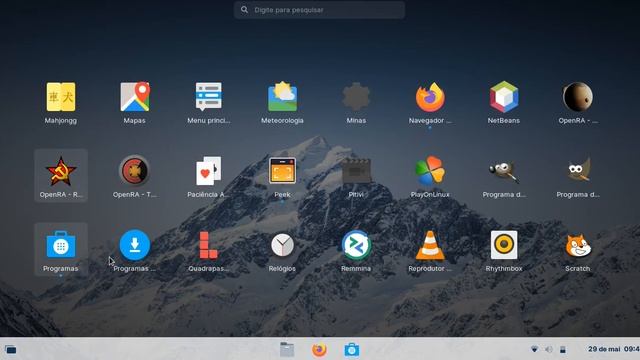Open the Peek screen recorder
Viewport: 640px width, 360px height.
point(282,171)
